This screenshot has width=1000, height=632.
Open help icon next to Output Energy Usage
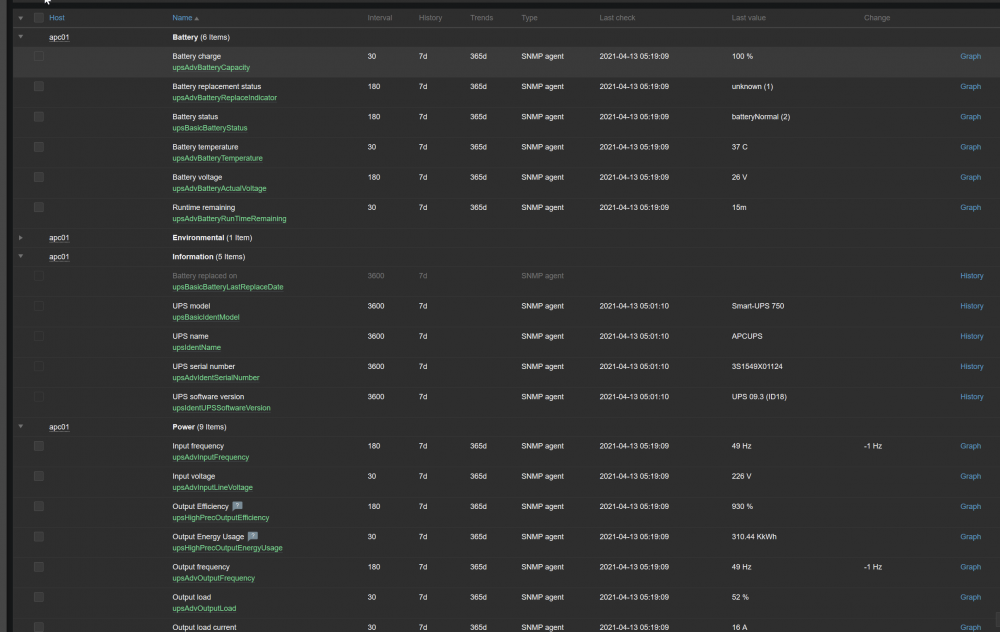click(x=253, y=536)
